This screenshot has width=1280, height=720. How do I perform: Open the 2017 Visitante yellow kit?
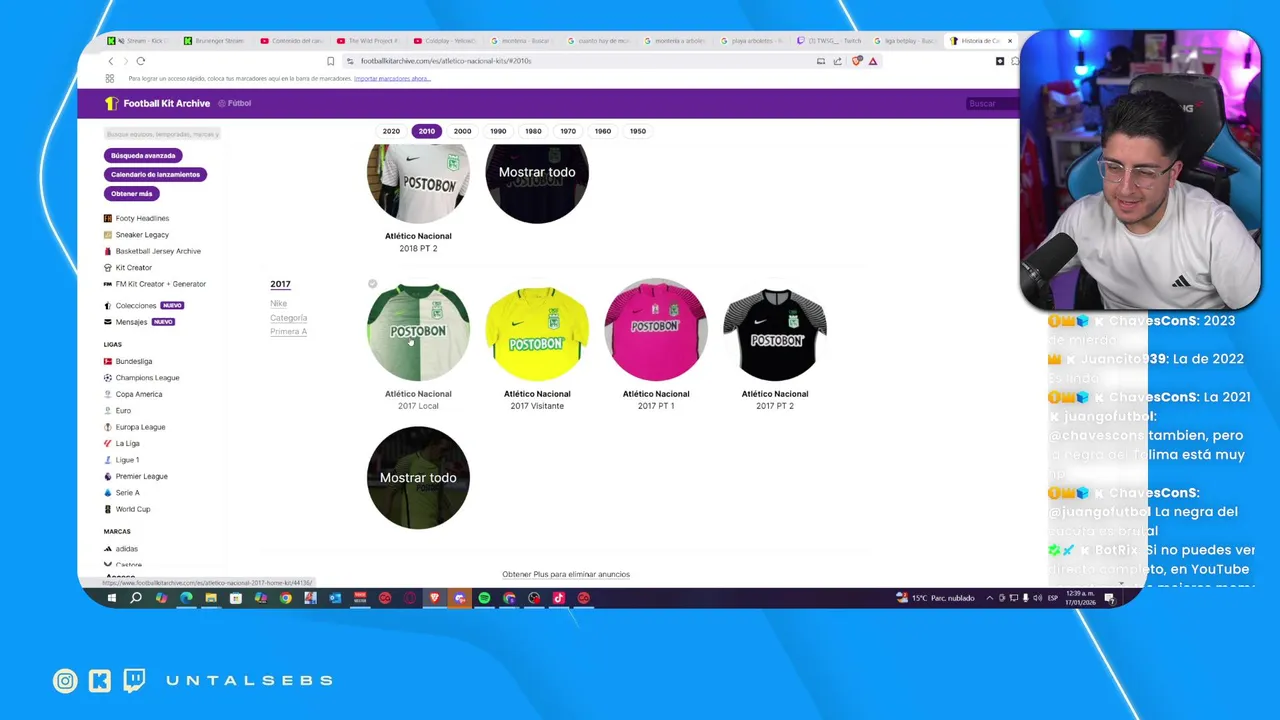pyautogui.click(x=537, y=331)
